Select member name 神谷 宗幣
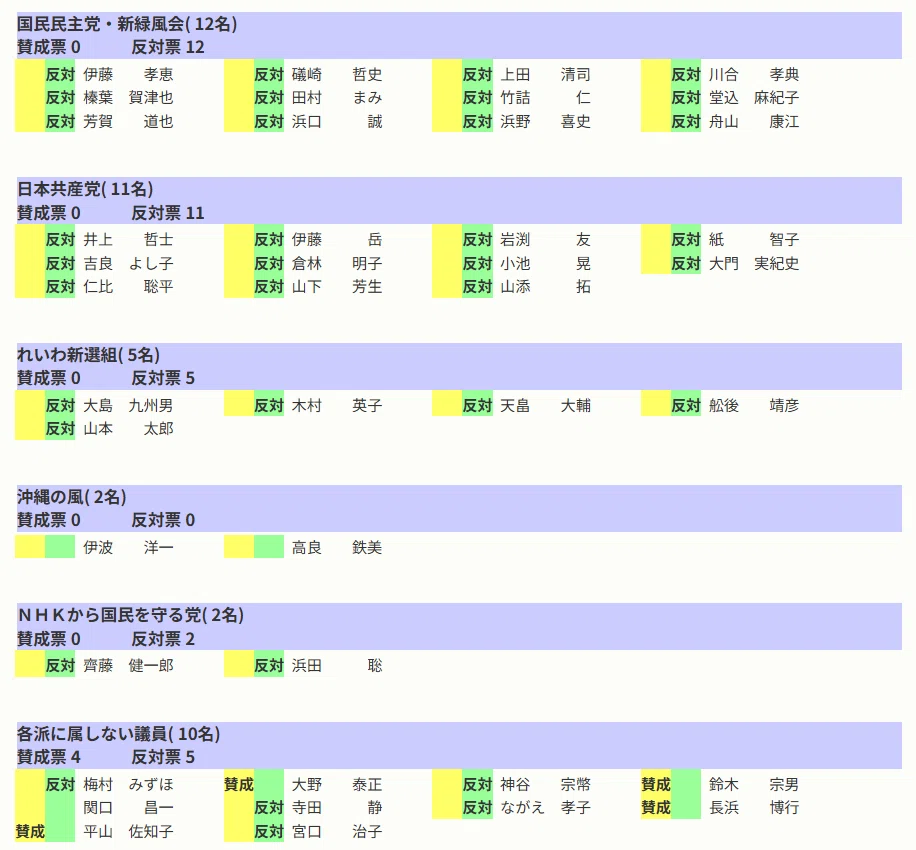 tap(545, 784)
